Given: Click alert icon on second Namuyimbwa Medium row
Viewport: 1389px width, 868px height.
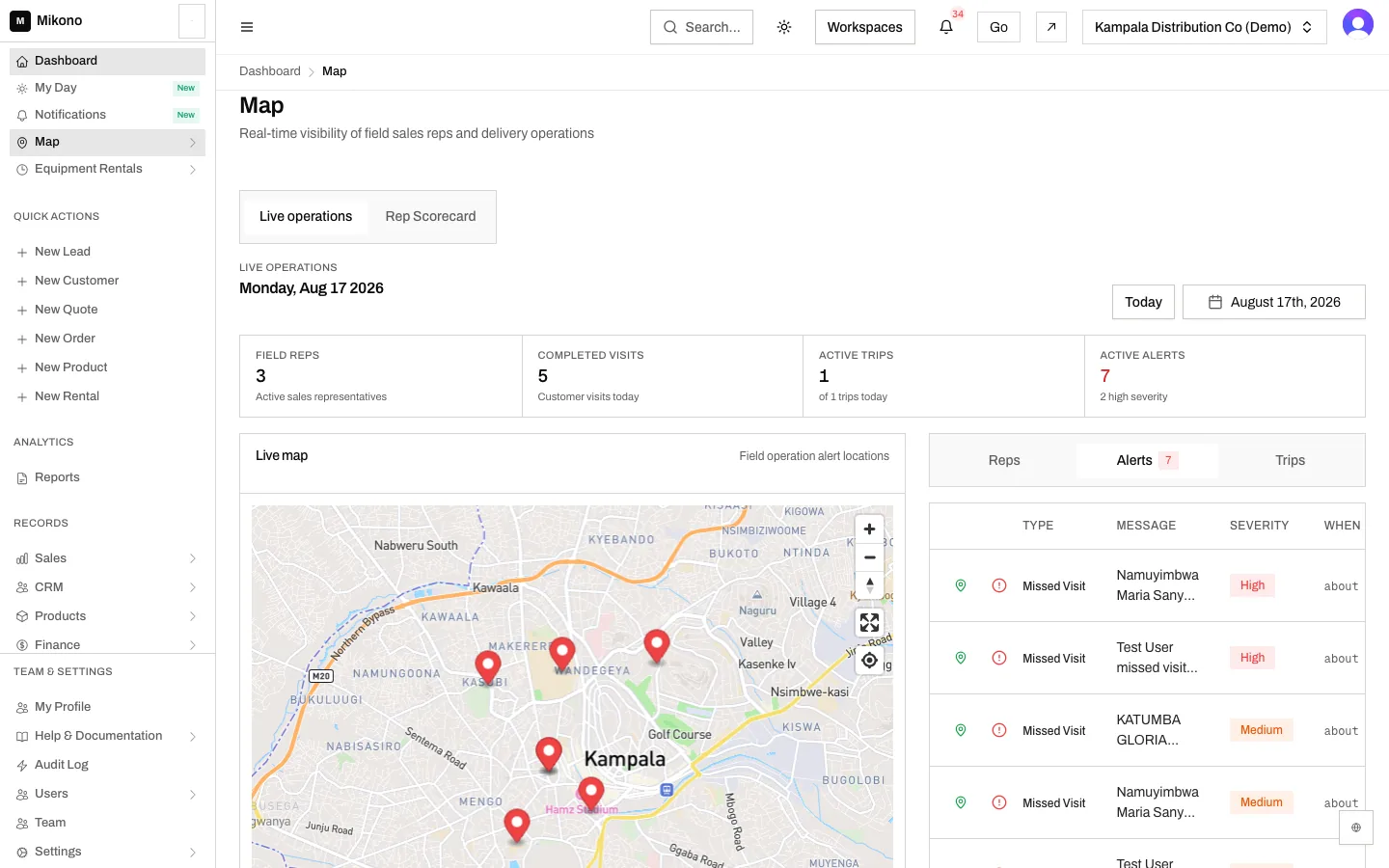Looking at the screenshot, I should 999,802.
